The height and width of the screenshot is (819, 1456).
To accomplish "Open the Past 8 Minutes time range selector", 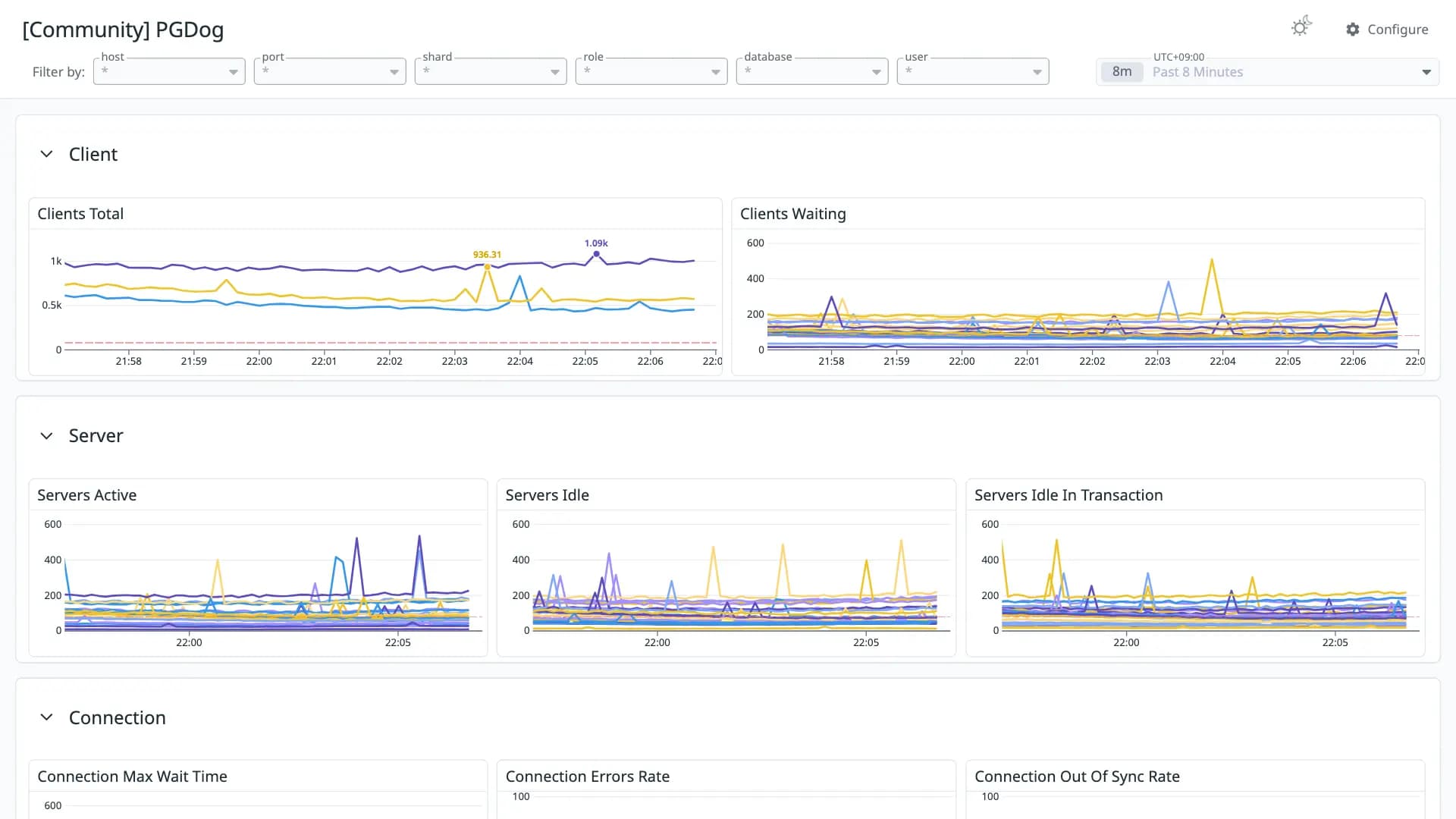I will 1267,72.
